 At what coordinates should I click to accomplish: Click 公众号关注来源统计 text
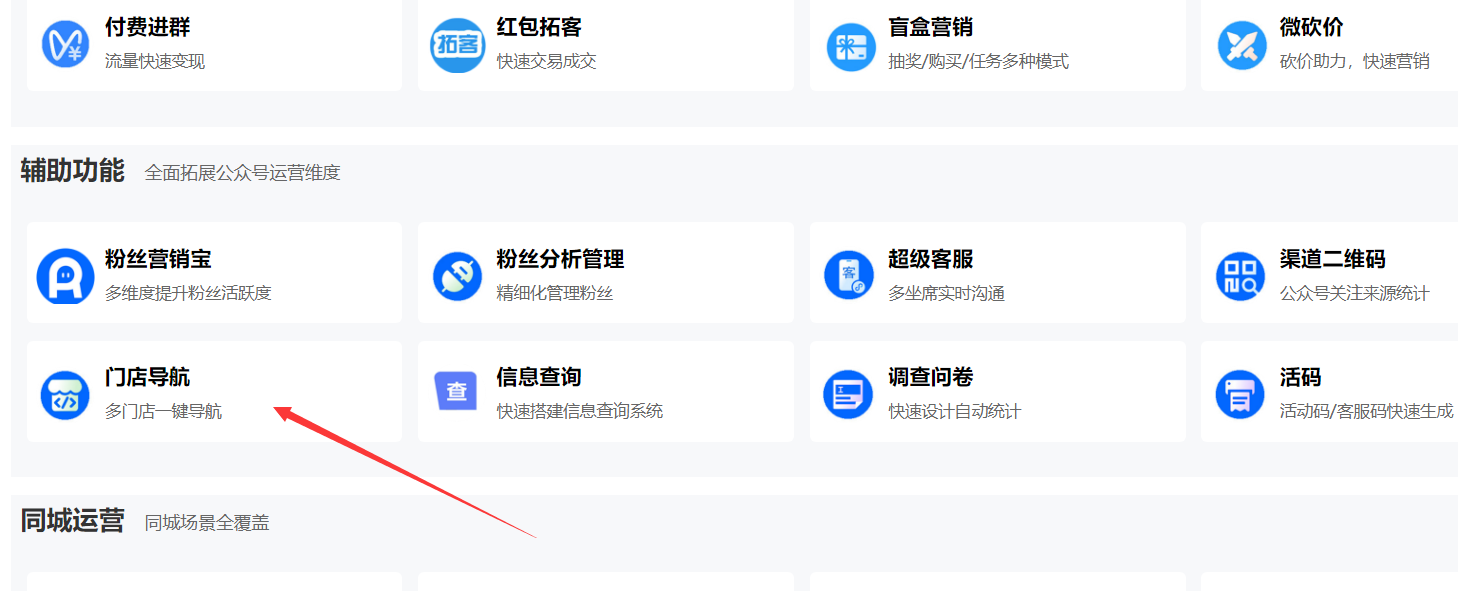click(x=1355, y=293)
